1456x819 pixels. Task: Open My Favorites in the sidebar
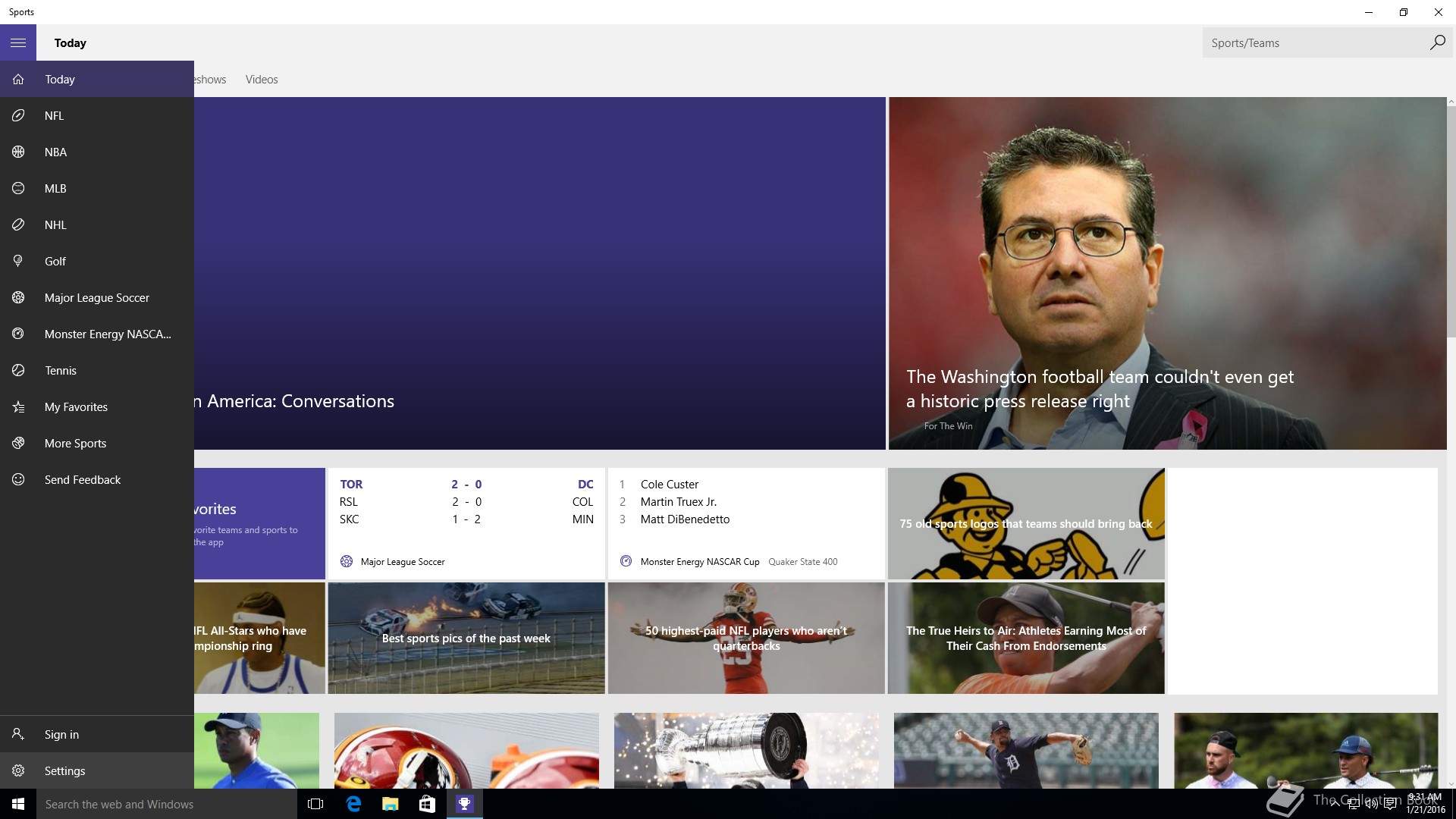click(97, 406)
